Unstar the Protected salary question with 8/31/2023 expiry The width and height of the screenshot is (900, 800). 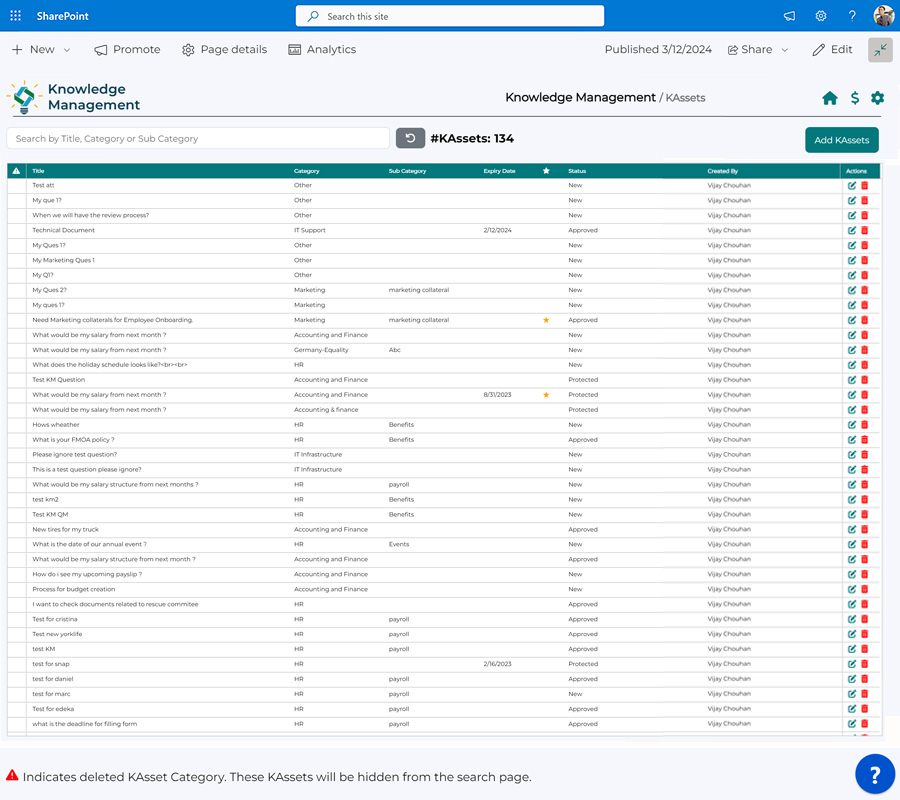[x=546, y=395]
